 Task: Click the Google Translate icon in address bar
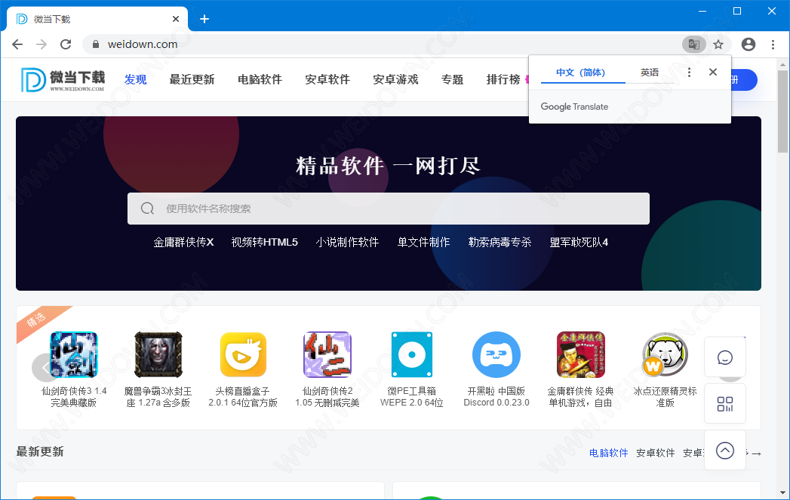[694, 44]
